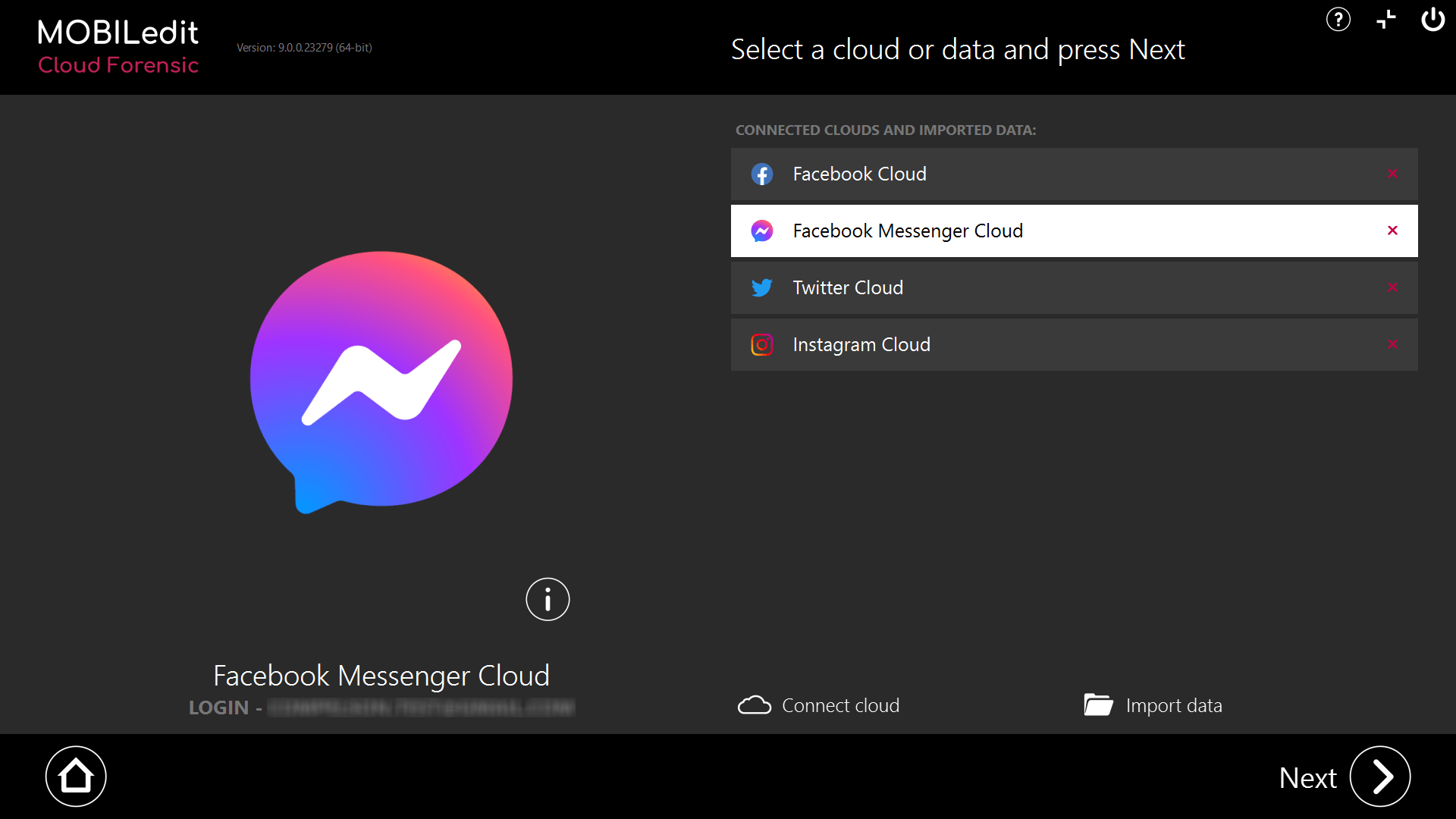Click the Connect cloud button

(x=819, y=705)
